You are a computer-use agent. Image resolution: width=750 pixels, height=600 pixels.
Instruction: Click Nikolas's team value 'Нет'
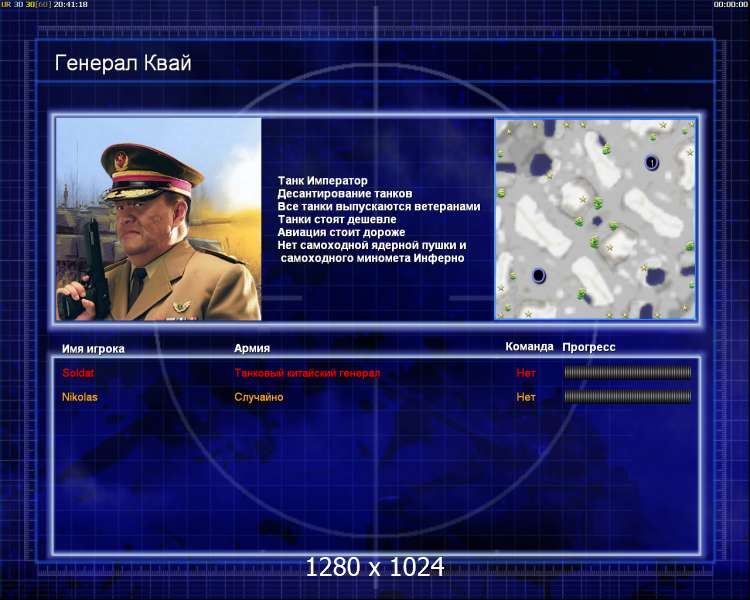tap(526, 397)
